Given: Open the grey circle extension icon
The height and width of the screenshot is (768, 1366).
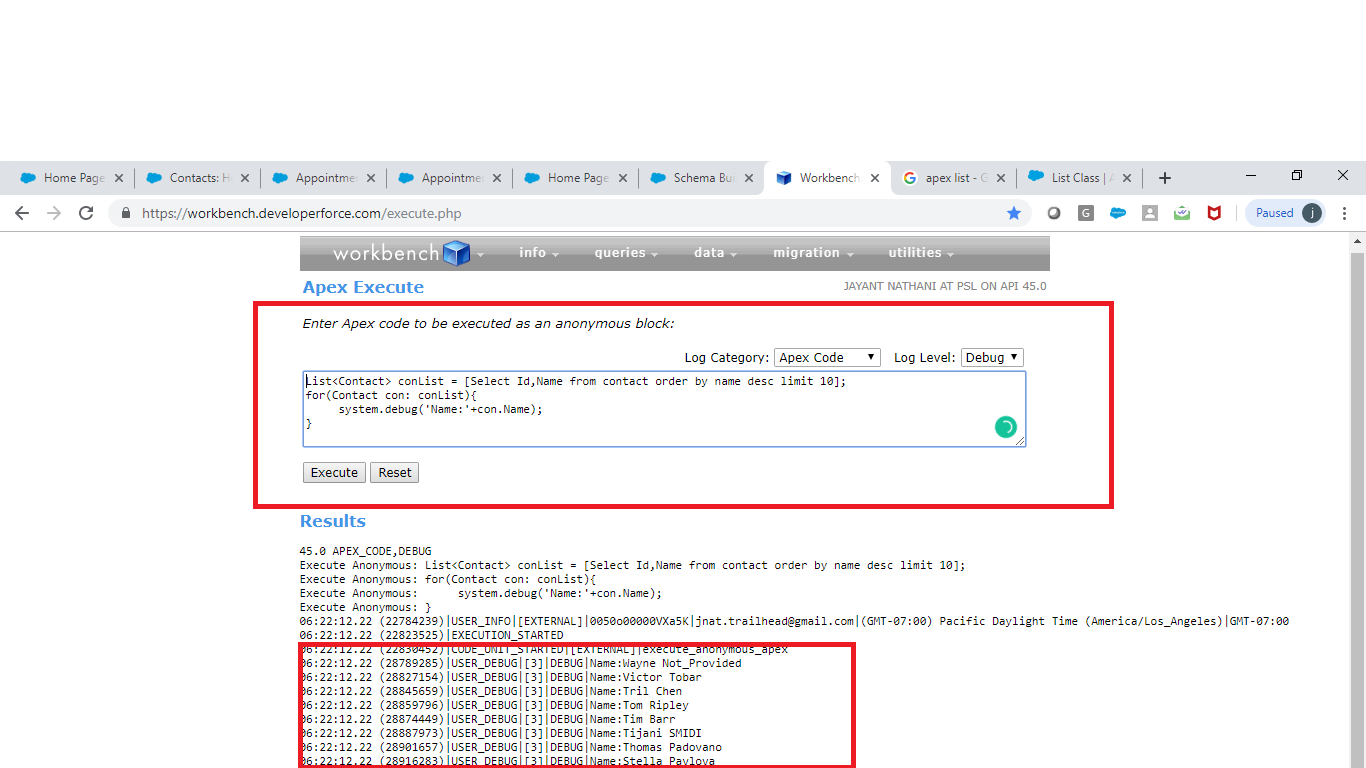Looking at the screenshot, I should click(1054, 213).
